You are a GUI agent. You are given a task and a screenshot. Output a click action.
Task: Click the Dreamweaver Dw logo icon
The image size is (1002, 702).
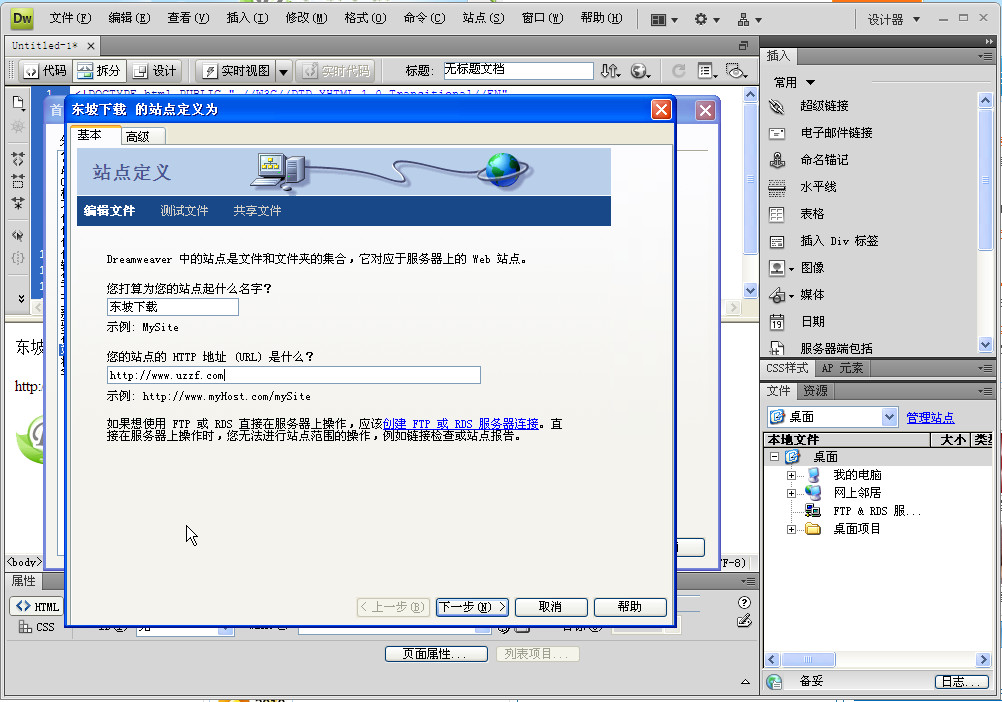(x=22, y=19)
